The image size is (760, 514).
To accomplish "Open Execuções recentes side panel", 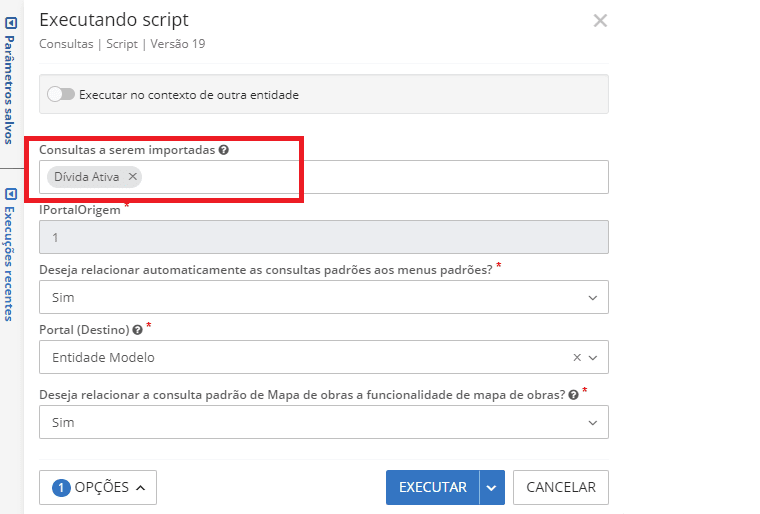I will point(10,264).
